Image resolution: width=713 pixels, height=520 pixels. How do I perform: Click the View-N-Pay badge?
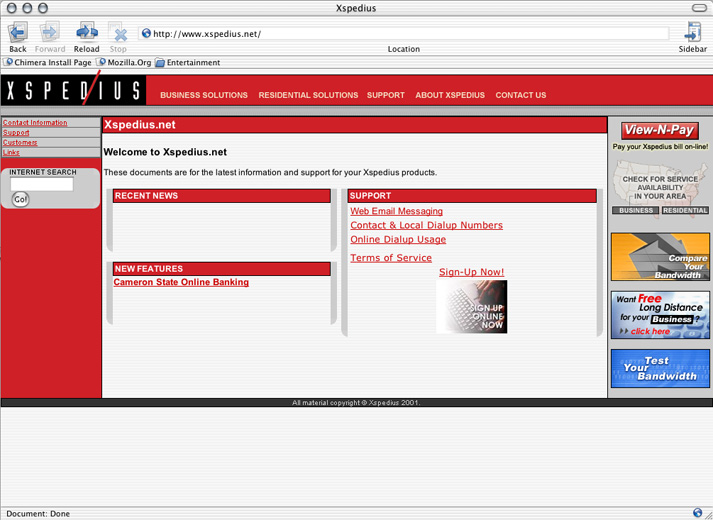pyautogui.click(x=660, y=130)
